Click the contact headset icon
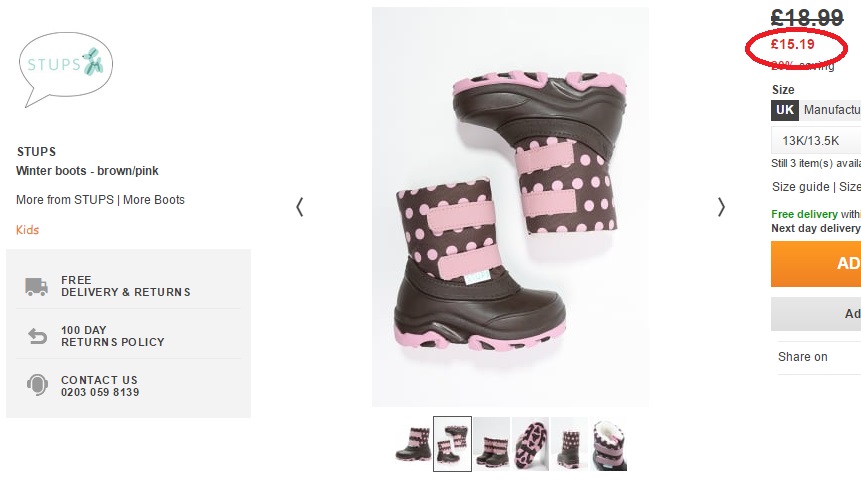The height and width of the screenshot is (485, 861). point(37,385)
